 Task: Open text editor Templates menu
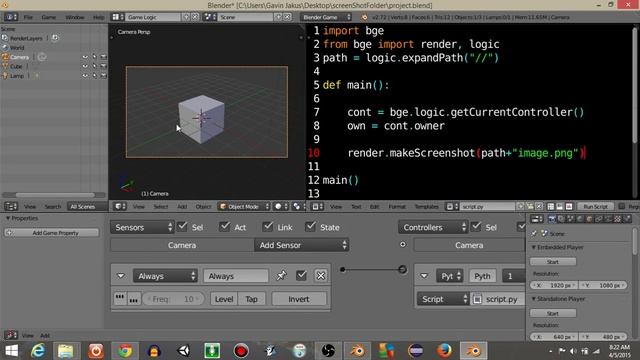coord(426,207)
